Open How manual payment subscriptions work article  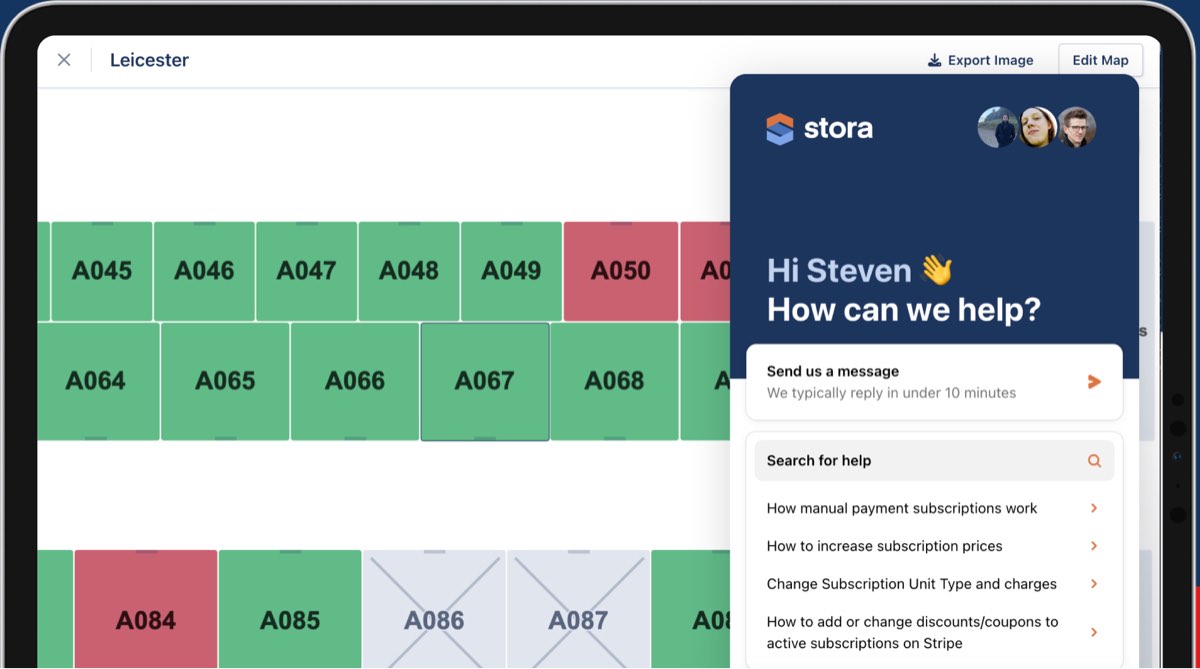934,508
